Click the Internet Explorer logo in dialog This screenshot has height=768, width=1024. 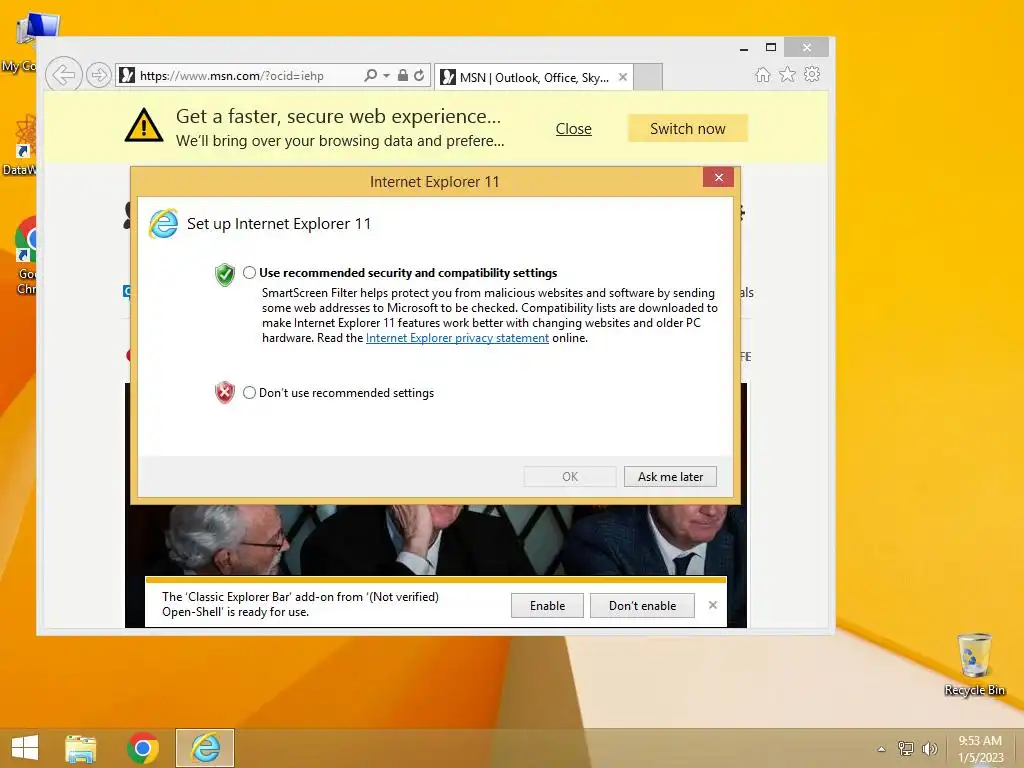click(163, 224)
